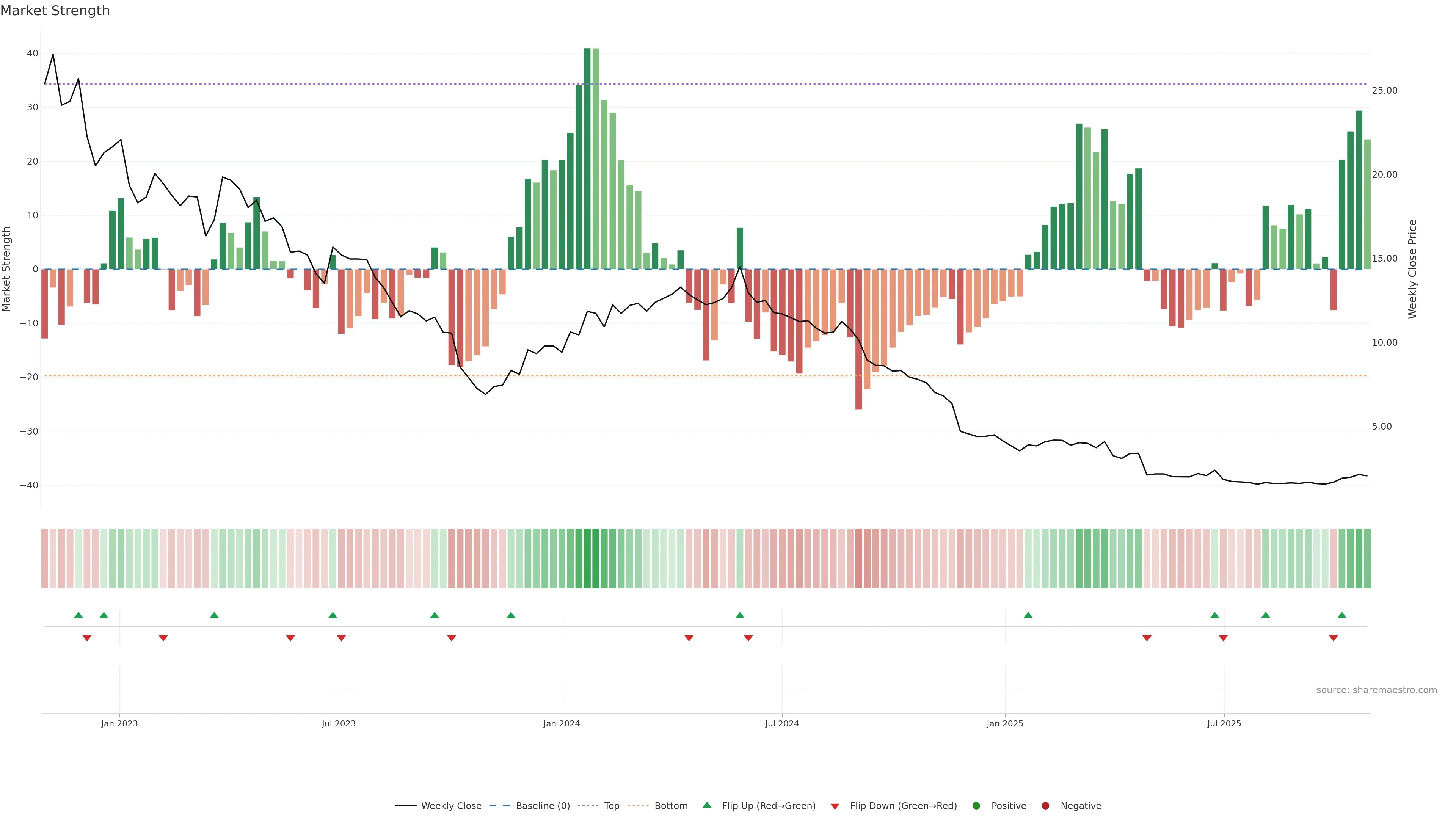Viewport: 1456px width, 819px height.
Task: Click the first flip-up triangle before Jan 2023
Action: (x=78, y=615)
